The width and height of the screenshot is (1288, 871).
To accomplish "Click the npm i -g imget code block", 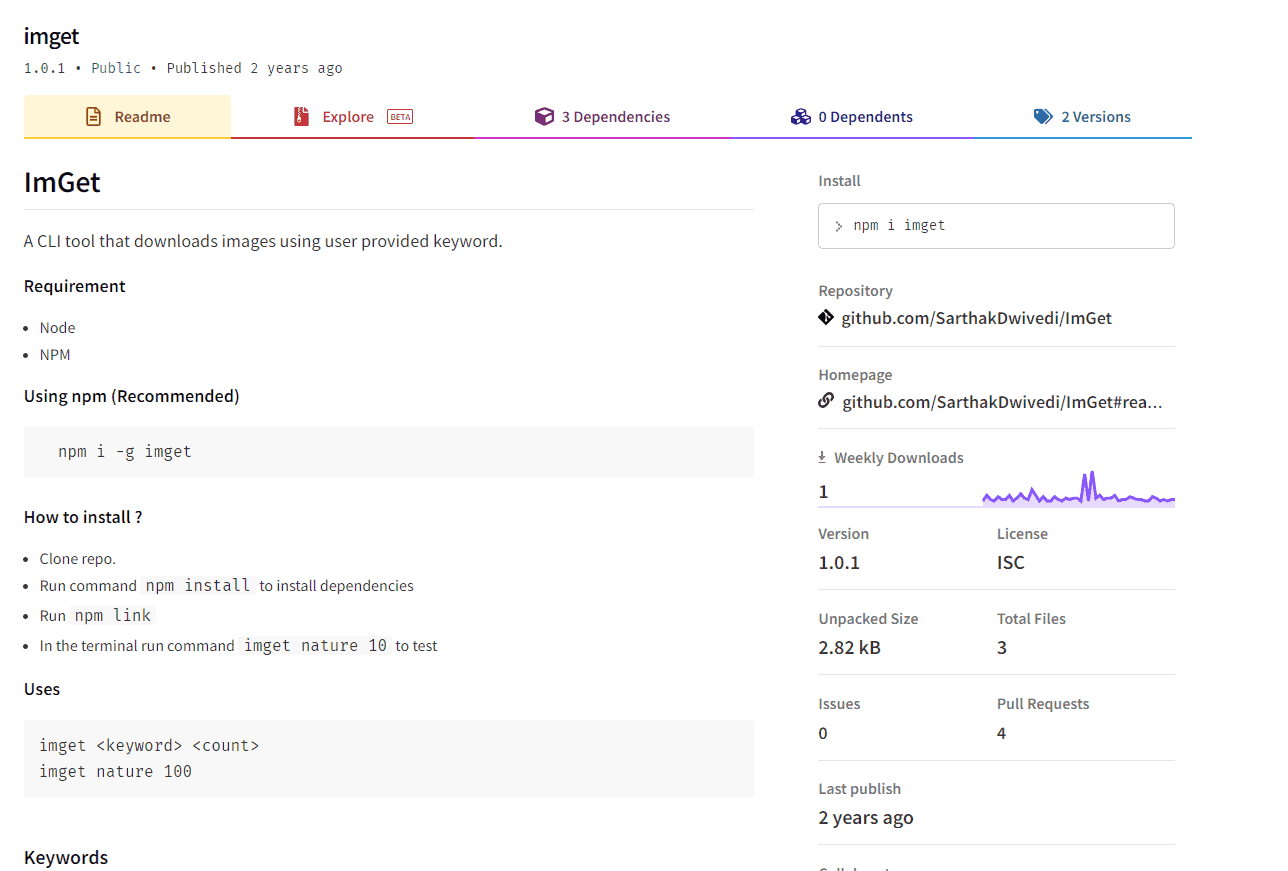I will pyautogui.click(x=388, y=452).
